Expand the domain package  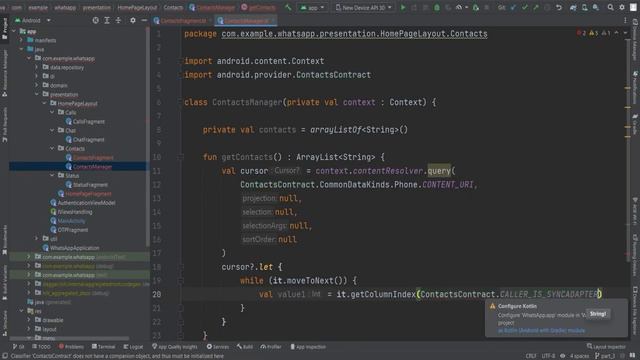click(x=37, y=85)
